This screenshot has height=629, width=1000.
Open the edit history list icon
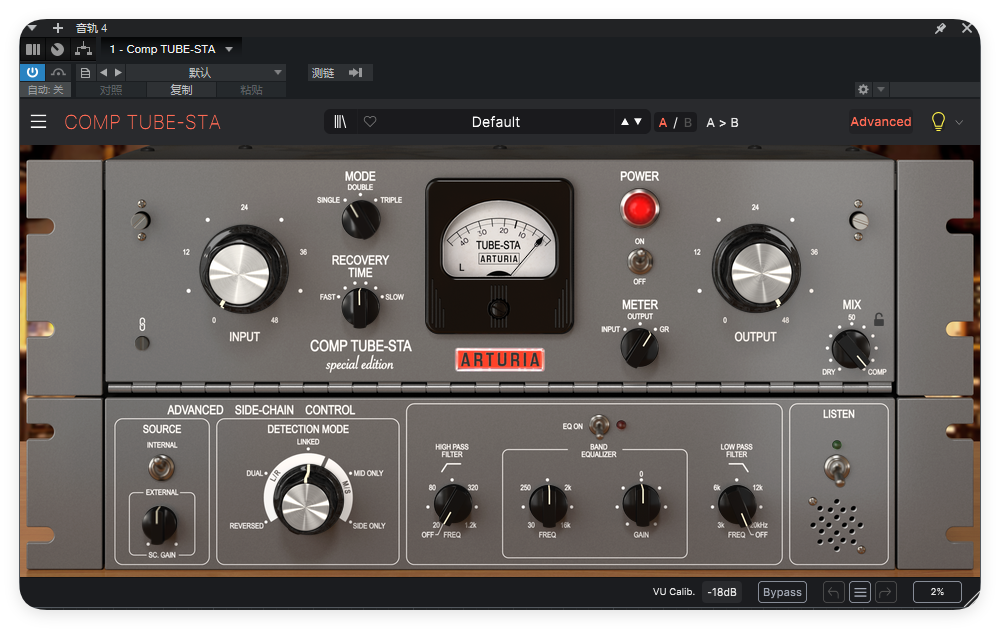[x=860, y=593]
